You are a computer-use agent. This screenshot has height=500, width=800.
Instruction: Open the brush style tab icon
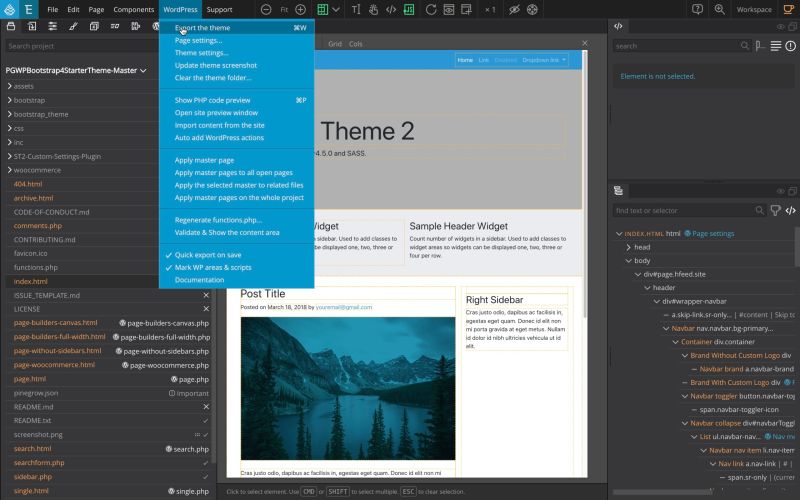73,26
